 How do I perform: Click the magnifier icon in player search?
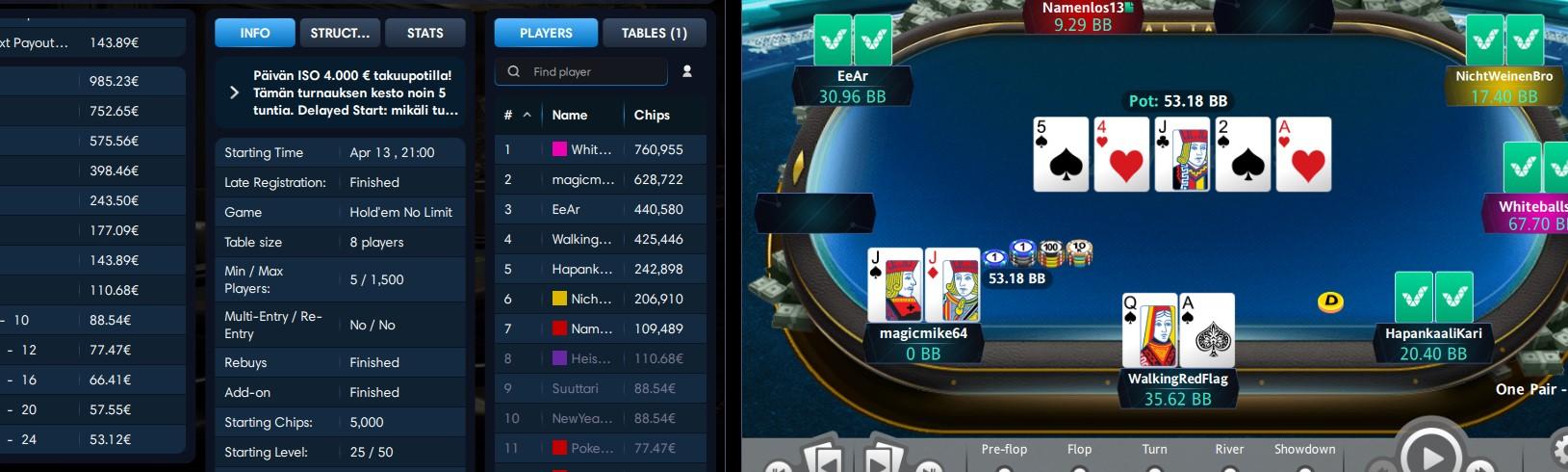[x=514, y=71]
